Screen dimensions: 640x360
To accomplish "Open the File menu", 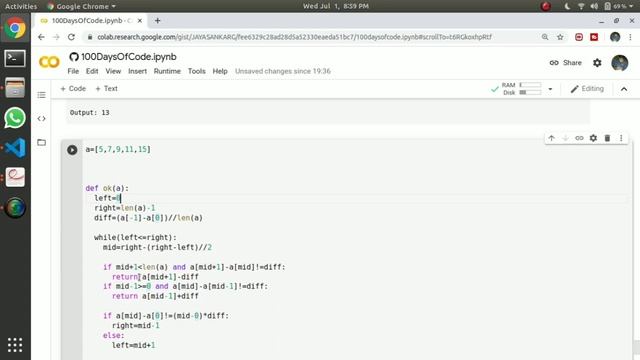I will 73,71.
